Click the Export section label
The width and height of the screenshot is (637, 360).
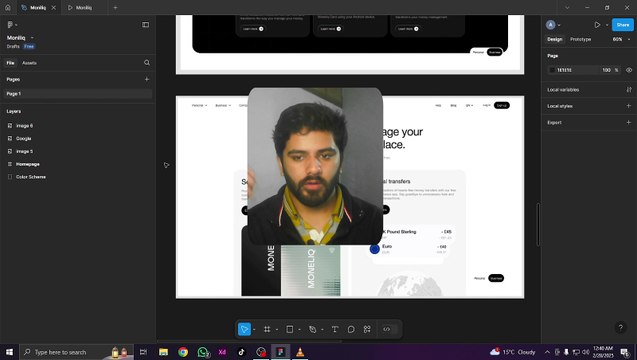(x=554, y=122)
